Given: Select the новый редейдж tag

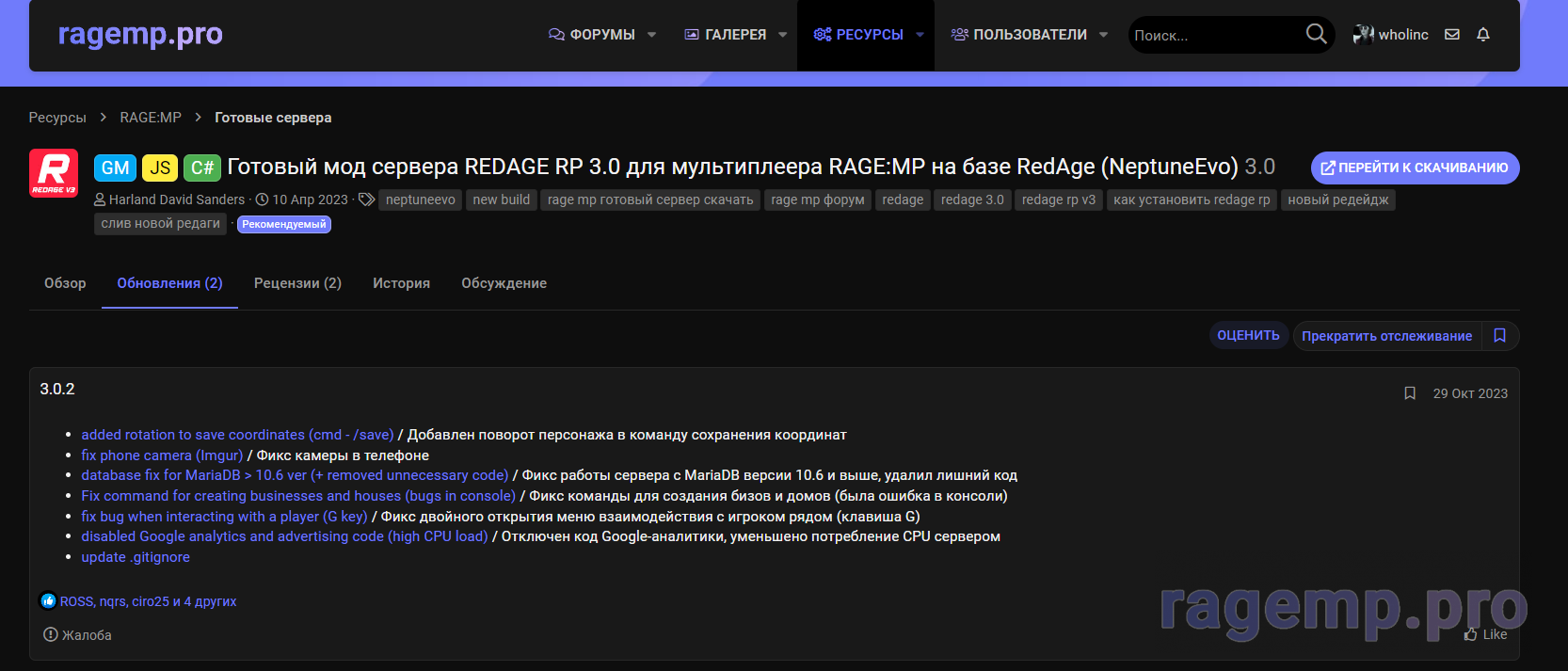Looking at the screenshot, I should coord(1338,200).
